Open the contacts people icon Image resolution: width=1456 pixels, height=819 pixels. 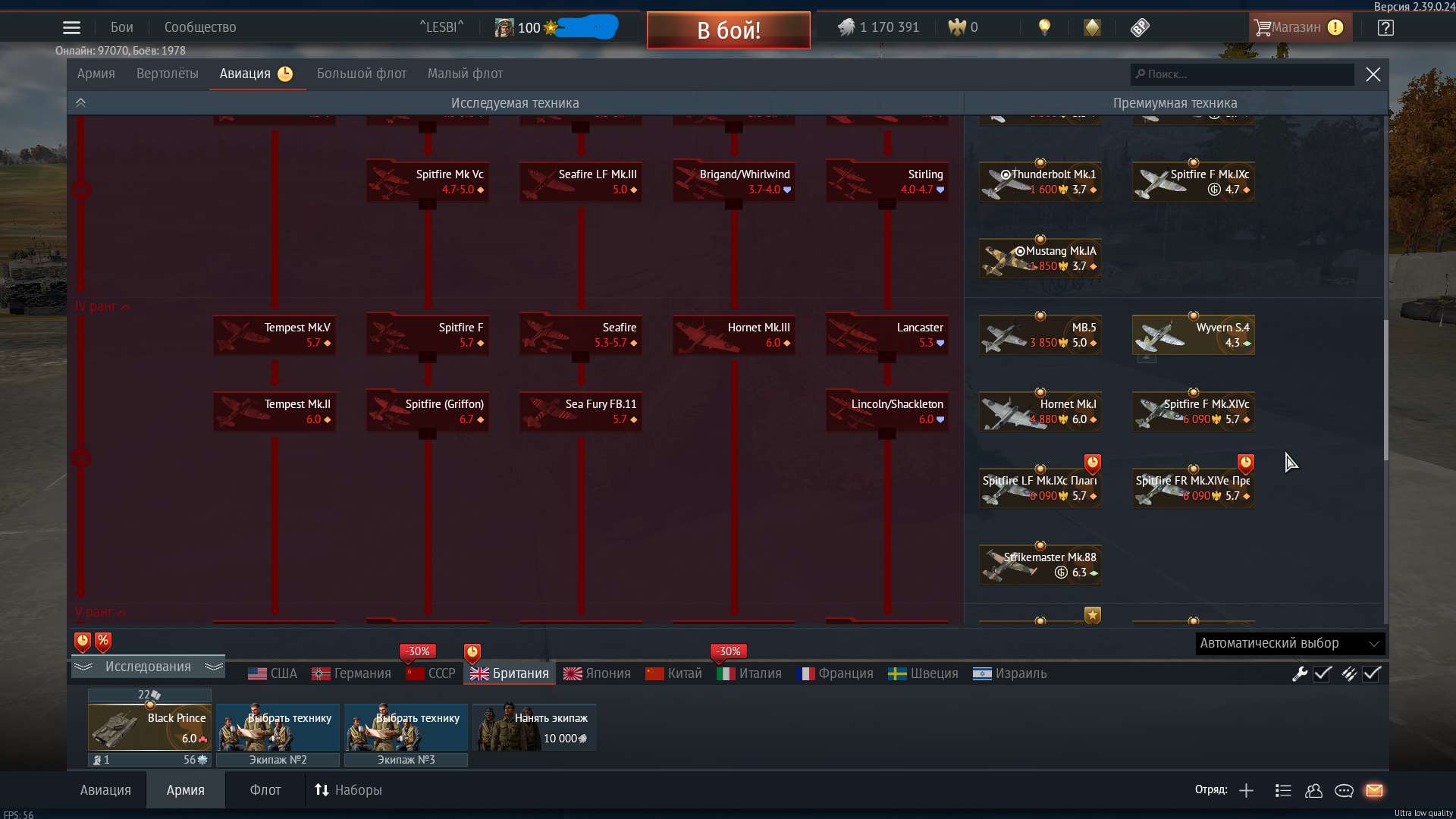click(1313, 791)
